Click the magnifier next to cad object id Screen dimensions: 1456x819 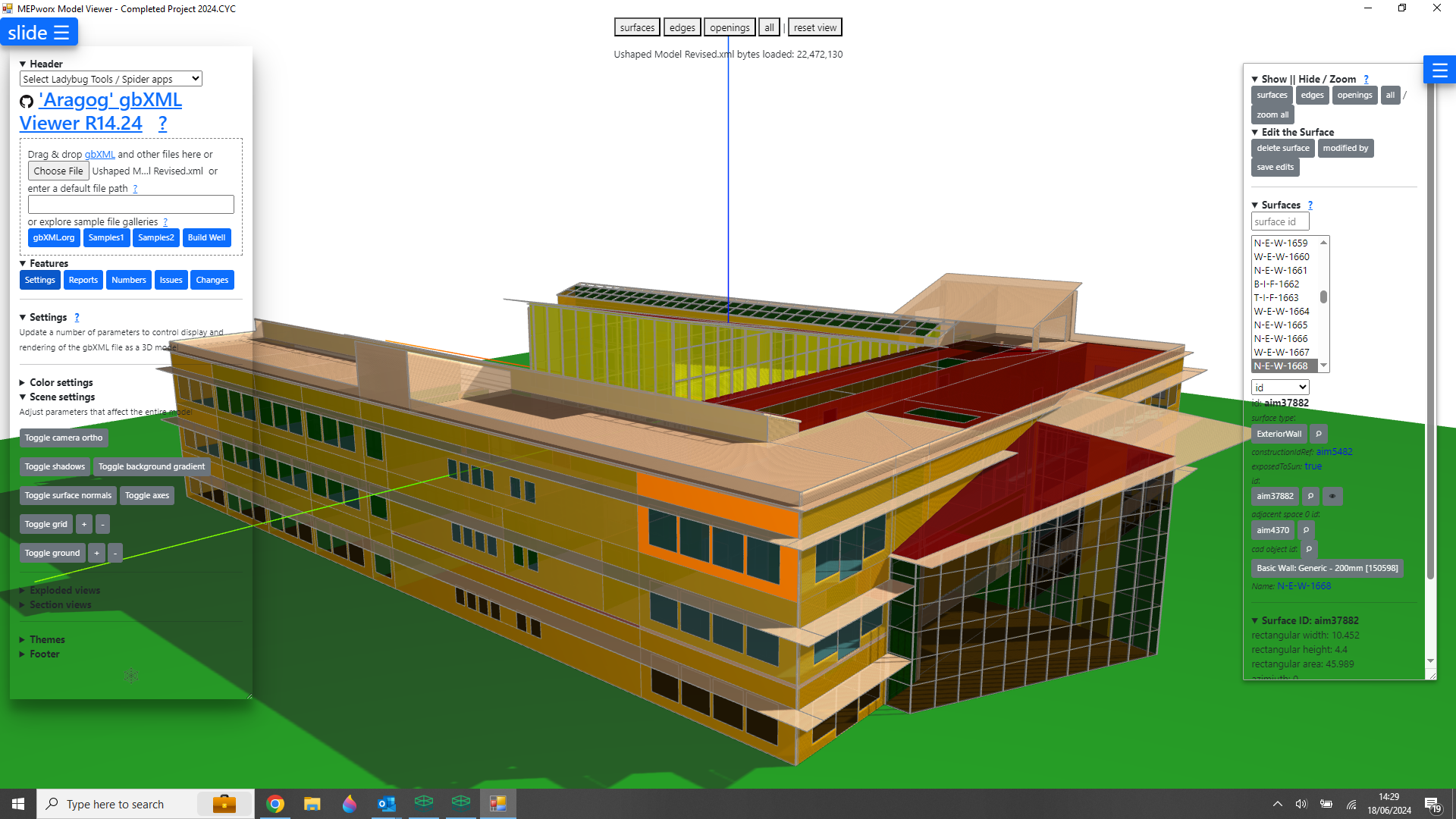[1309, 549]
